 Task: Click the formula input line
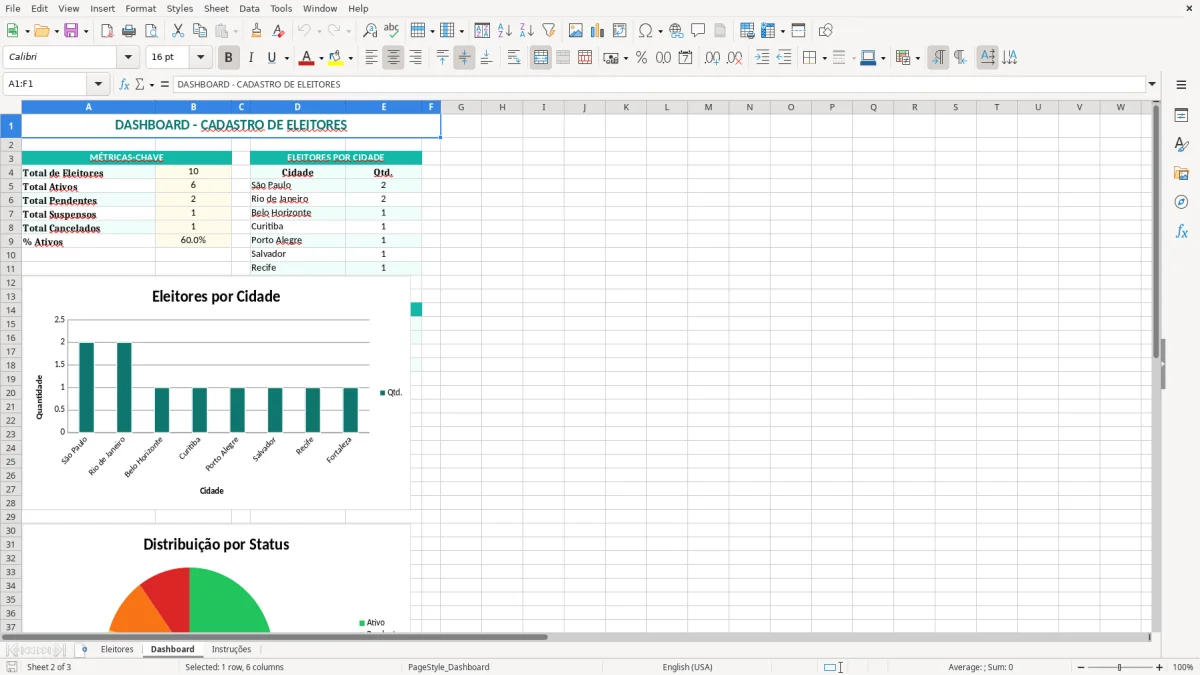(659, 84)
